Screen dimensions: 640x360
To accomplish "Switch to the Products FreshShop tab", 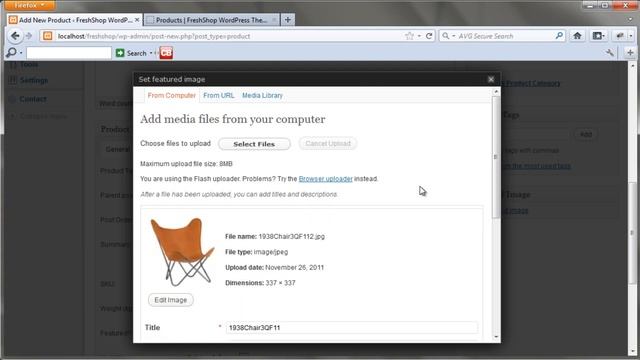I will (211, 20).
